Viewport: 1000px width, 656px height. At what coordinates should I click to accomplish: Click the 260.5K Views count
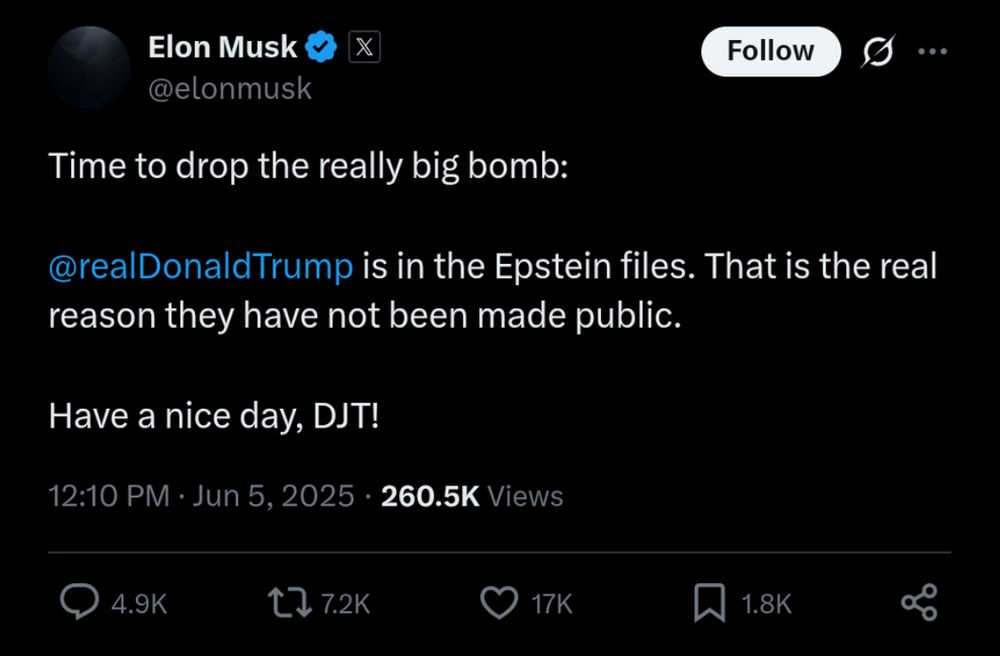coord(472,496)
